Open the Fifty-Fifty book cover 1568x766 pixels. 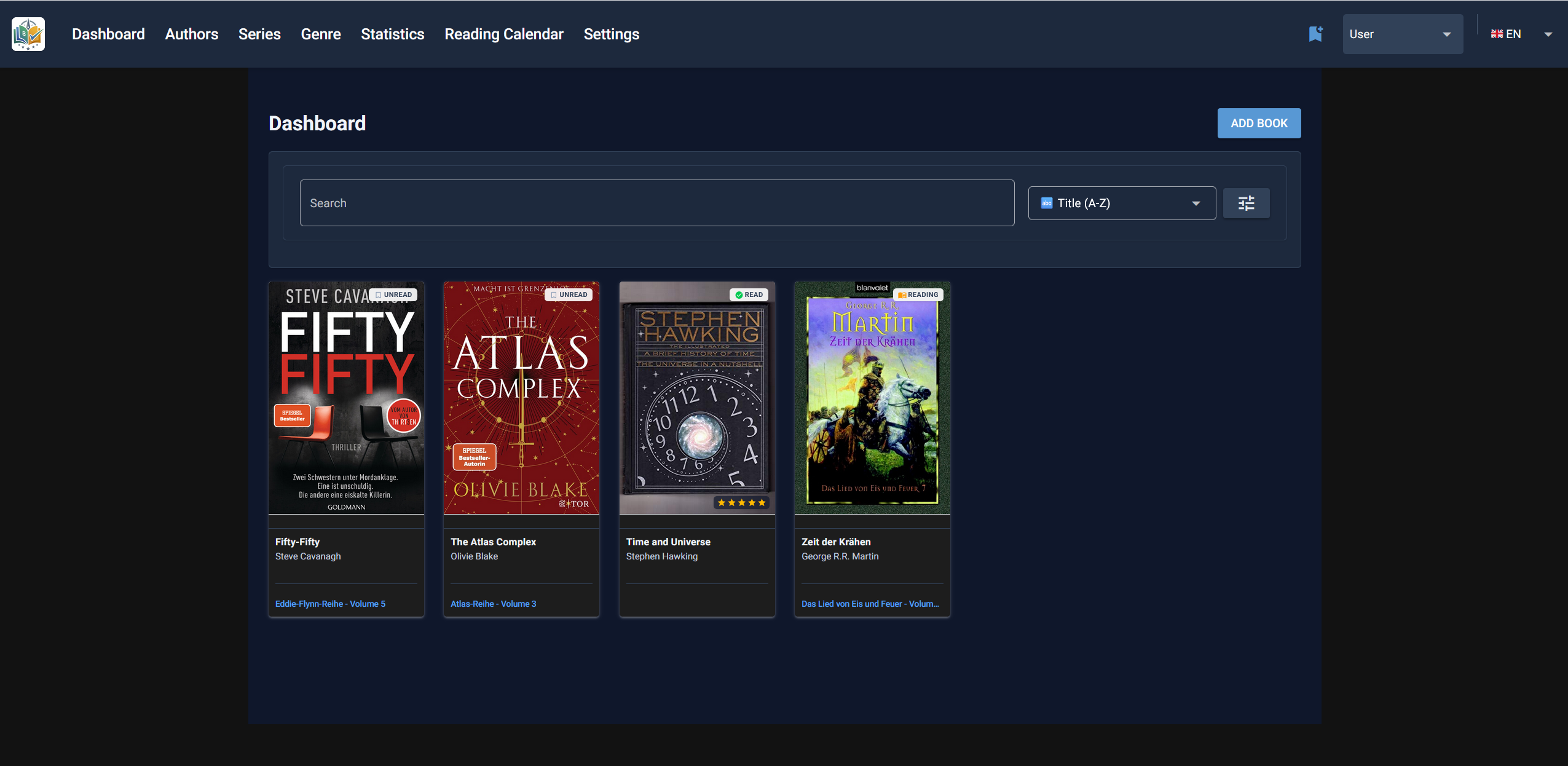(x=346, y=398)
